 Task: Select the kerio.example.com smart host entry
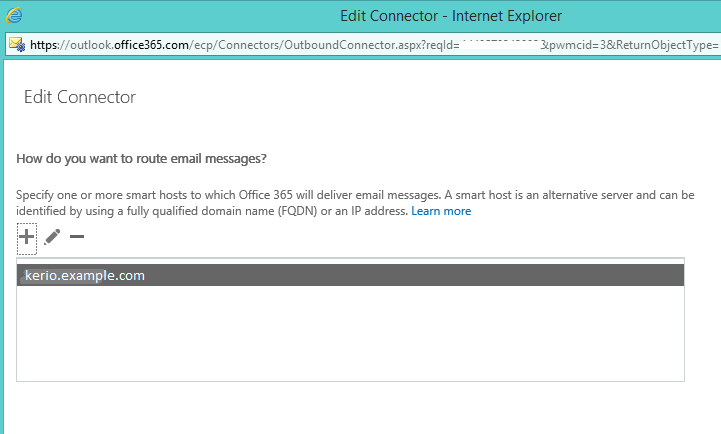pyautogui.click(x=350, y=275)
